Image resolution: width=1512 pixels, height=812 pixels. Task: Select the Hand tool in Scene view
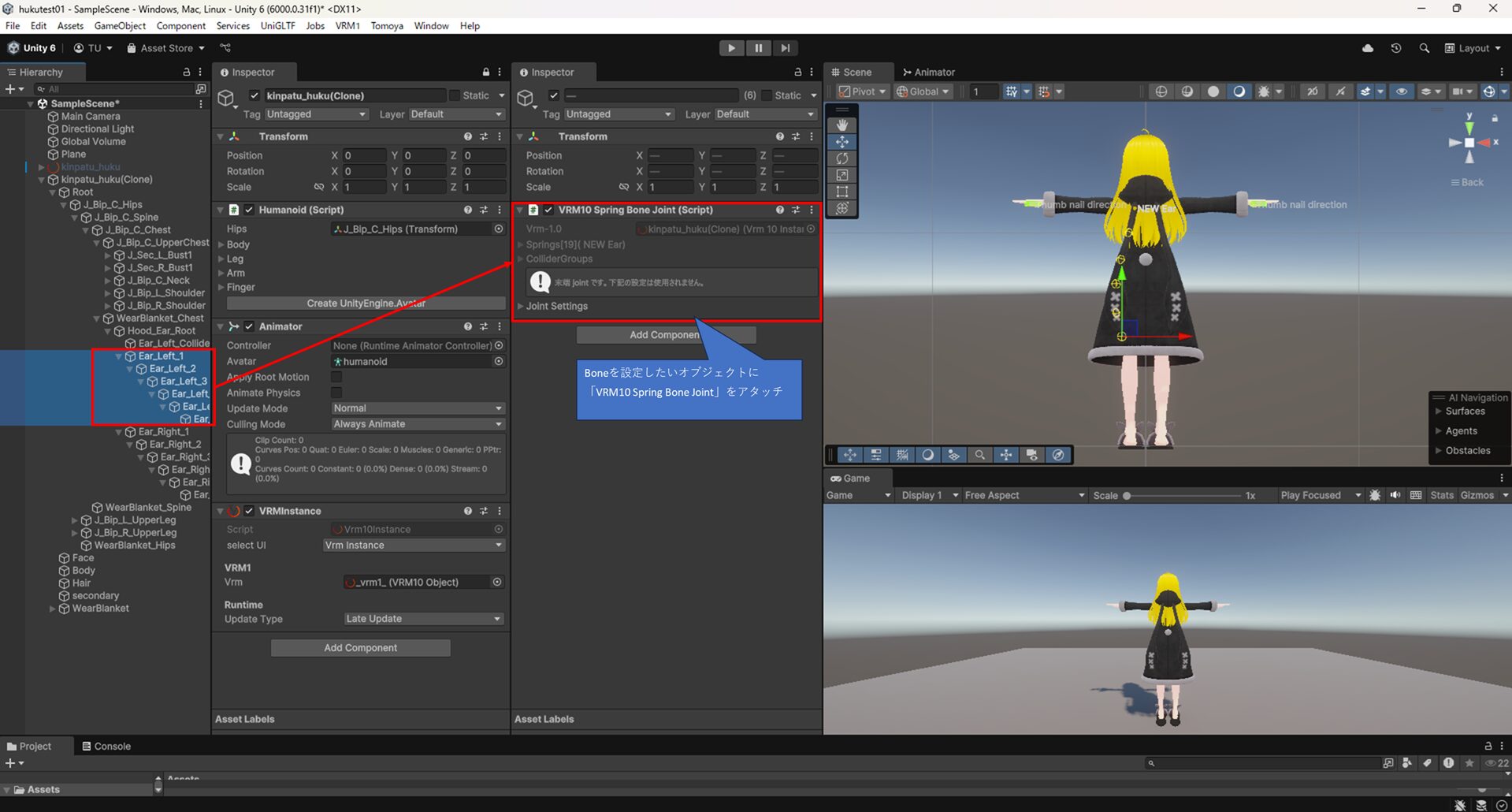pos(842,125)
